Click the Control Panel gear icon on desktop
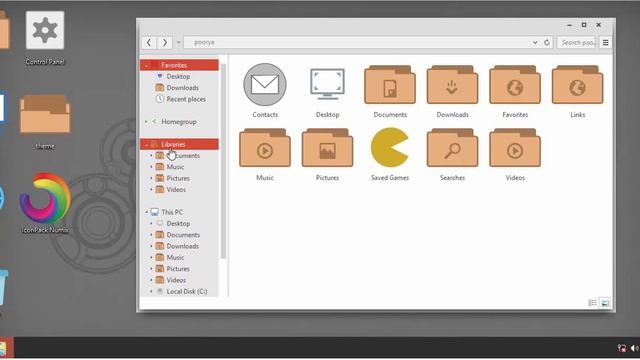 (x=45, y=30)
